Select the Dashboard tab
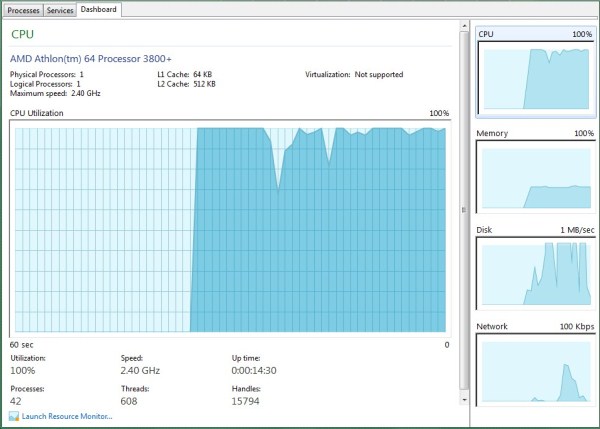600x429 pixels. [99, 10]
